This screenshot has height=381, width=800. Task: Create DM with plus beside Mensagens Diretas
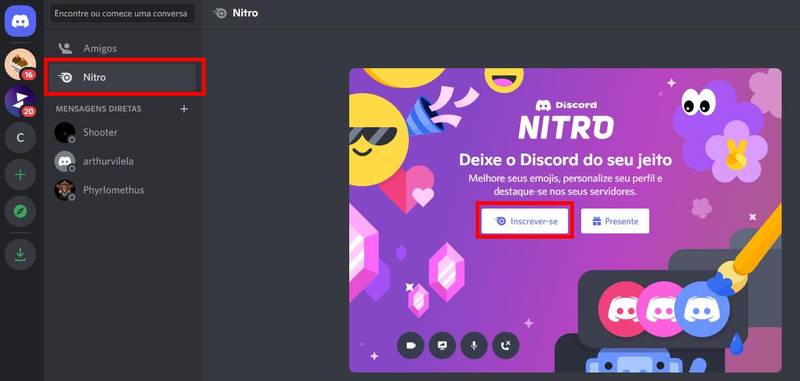click(x=184, y=109)
